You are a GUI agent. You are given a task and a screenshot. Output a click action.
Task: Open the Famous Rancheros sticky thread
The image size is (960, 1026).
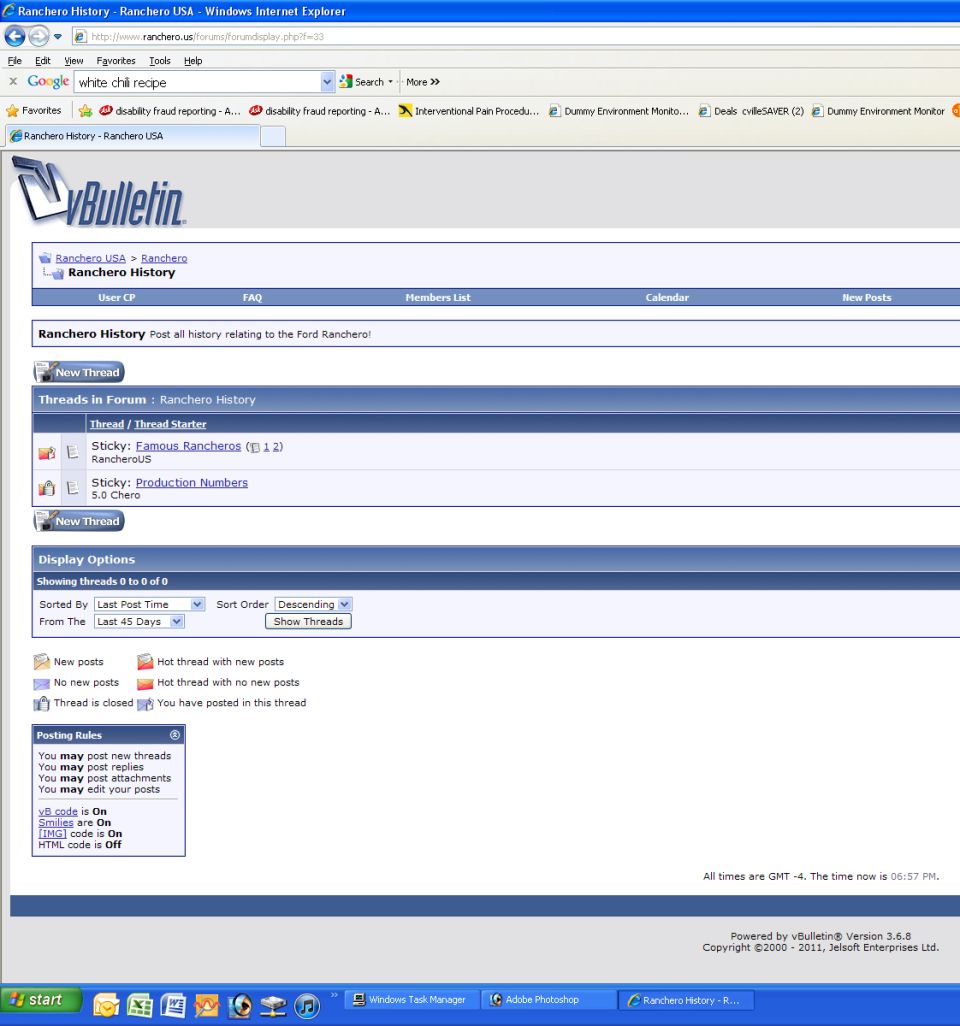pos(188,446)
